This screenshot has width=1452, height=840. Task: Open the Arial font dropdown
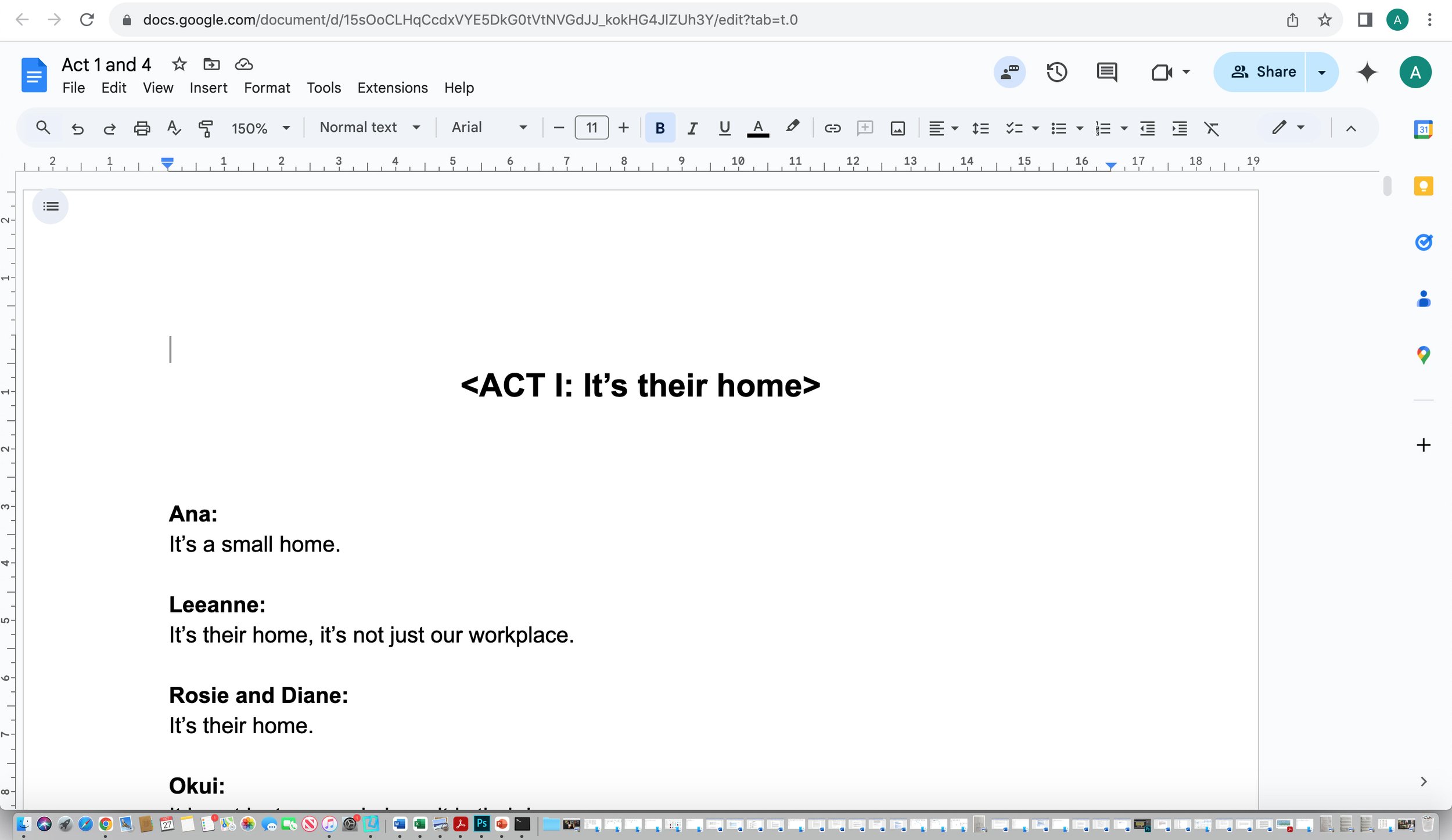click(489, 128)
